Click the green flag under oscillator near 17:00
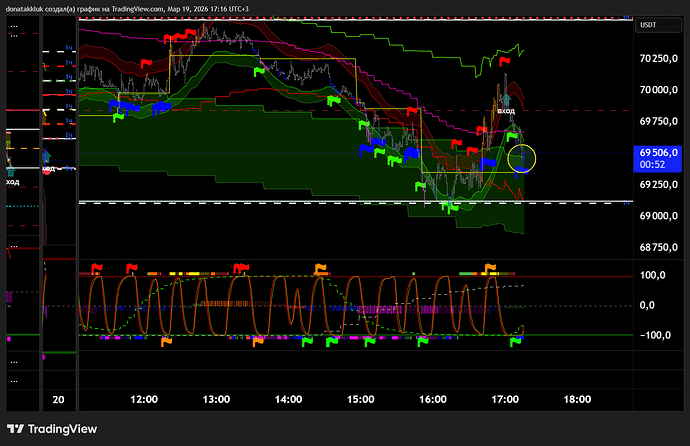The image size is (690, 446). (517, 342)
